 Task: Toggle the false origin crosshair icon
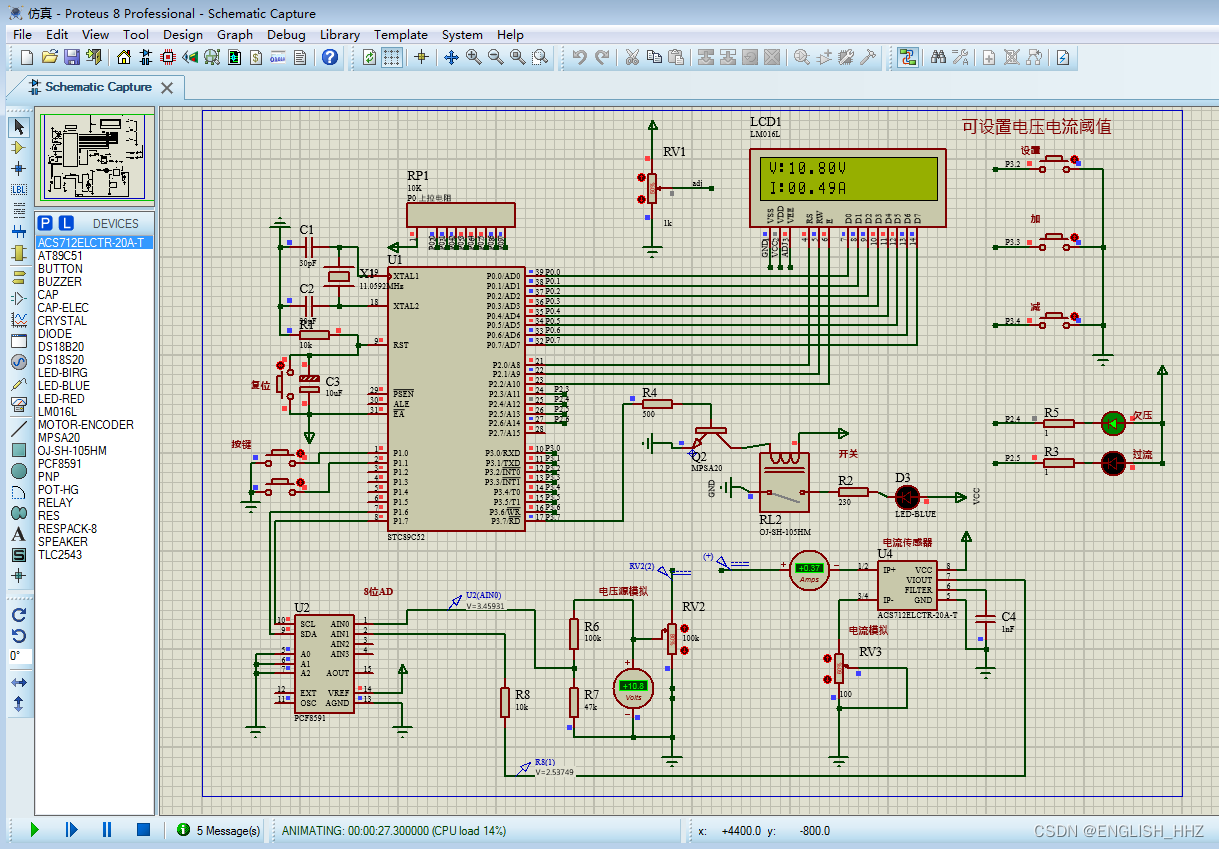point(421,57)
